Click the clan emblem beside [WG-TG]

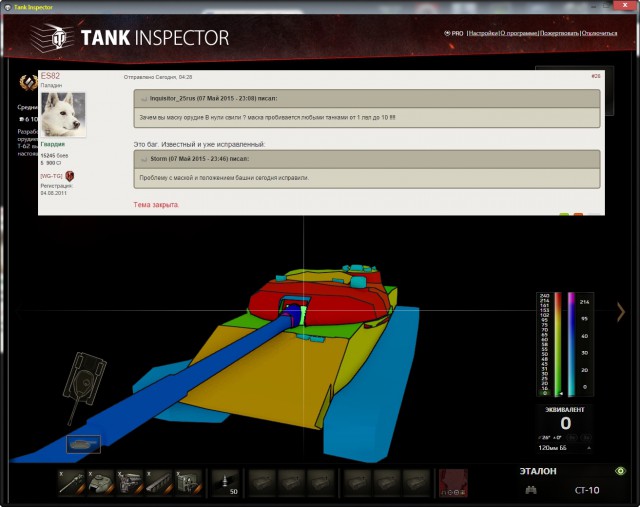click(70, 176)
